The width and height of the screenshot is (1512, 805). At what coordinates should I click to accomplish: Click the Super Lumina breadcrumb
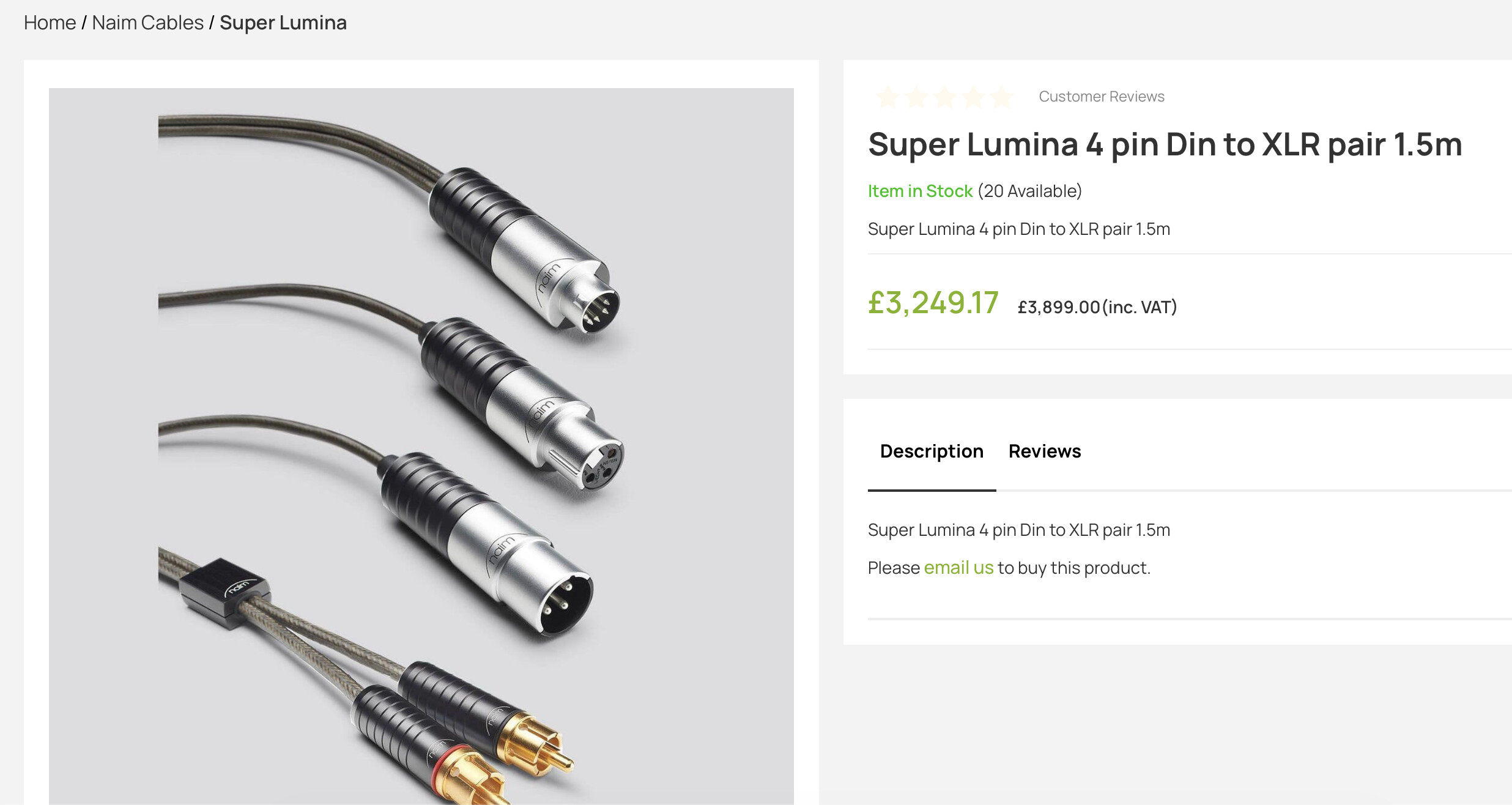pos(283,23)
